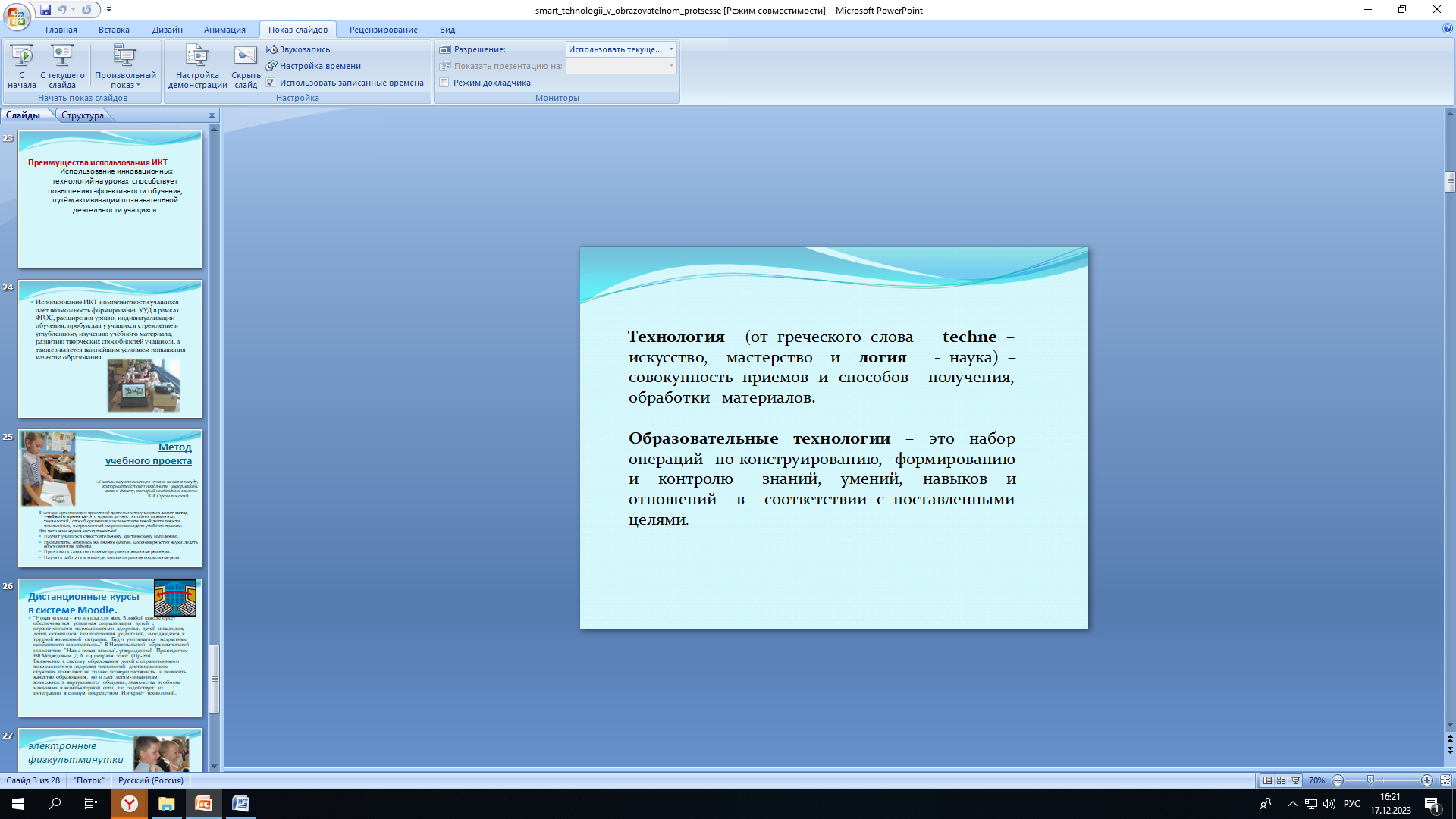Screen dimensions: 1456x819
Task: Click zoom in plus button
Action: (1426, 780)
